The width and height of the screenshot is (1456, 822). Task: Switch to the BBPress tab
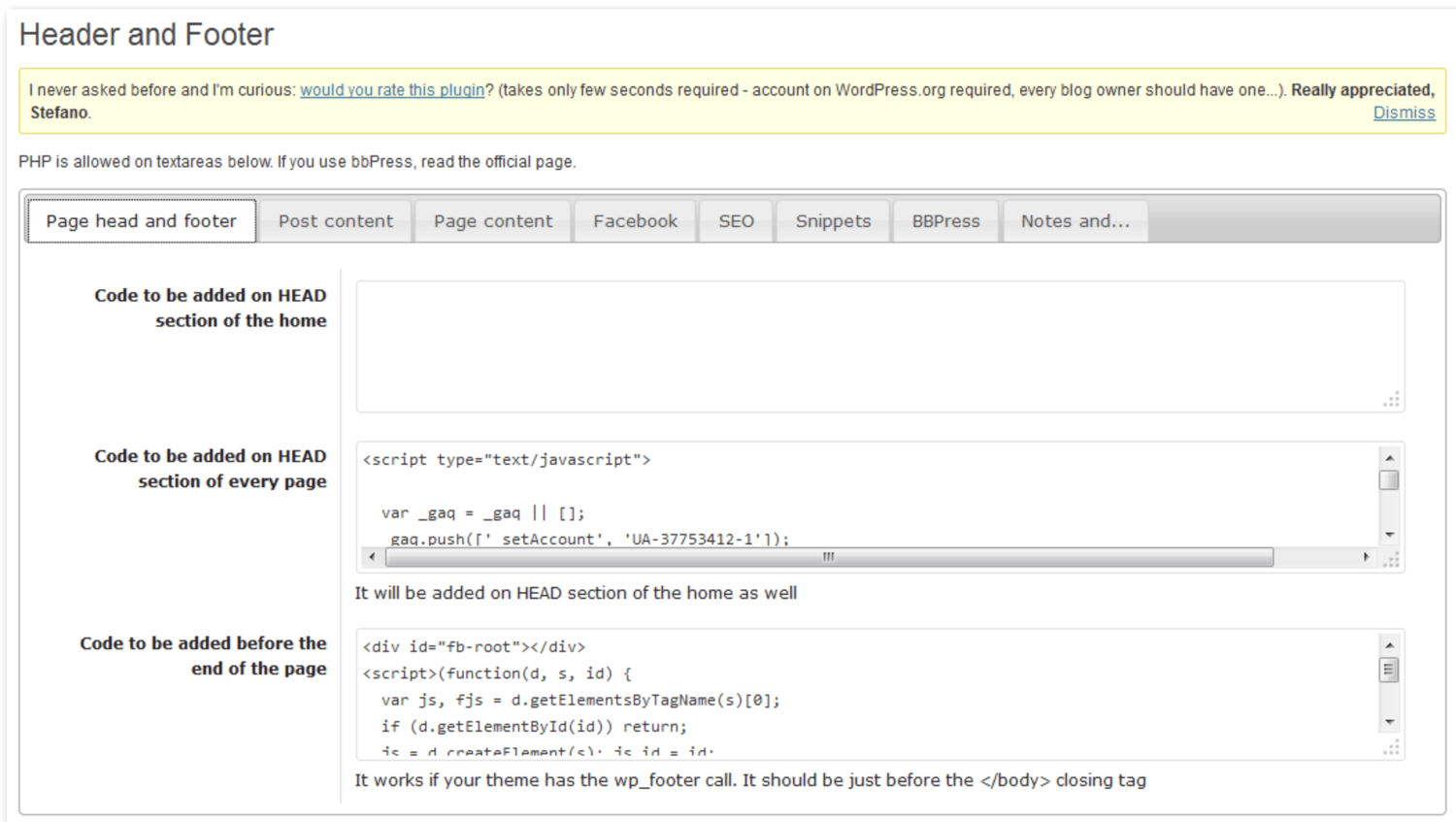point(945,221)
